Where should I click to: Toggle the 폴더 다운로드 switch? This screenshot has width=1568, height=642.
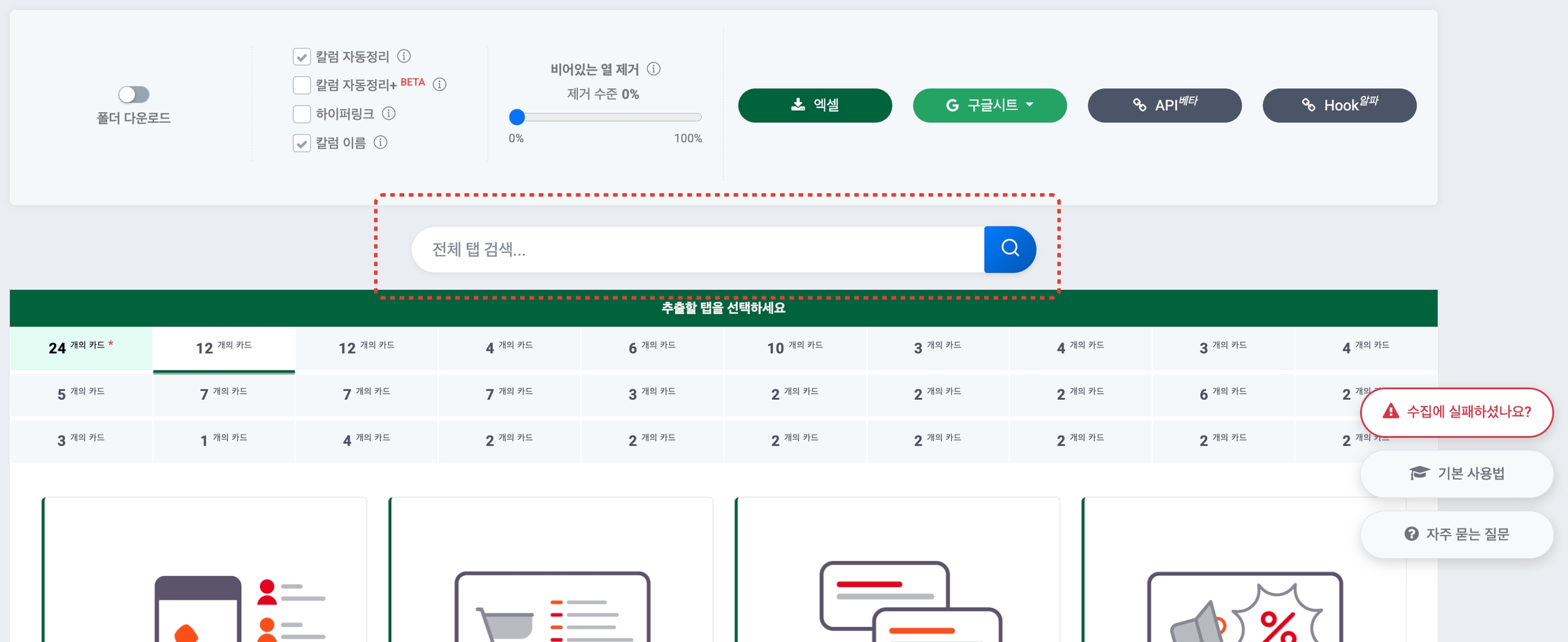(133, 95)
